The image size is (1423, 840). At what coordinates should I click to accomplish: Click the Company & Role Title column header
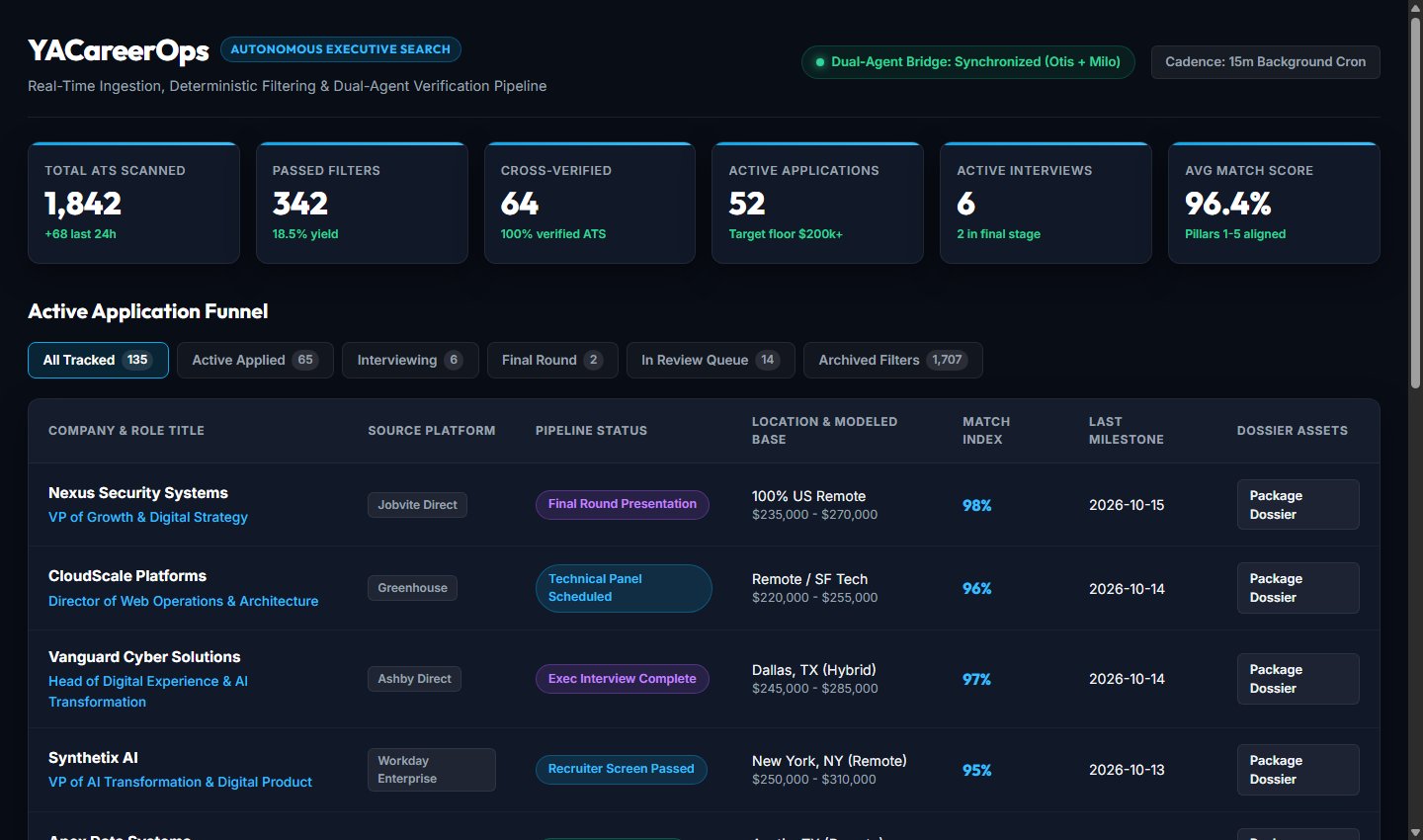126,431
